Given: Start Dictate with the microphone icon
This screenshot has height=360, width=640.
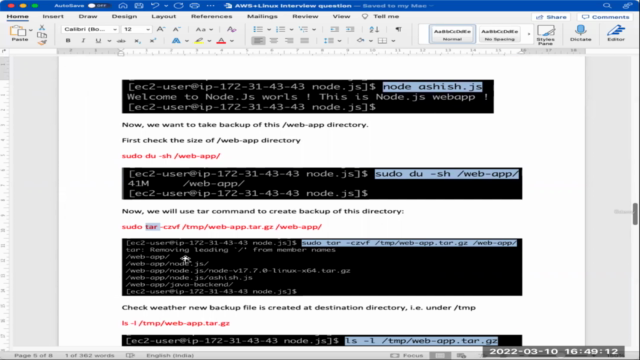Looking at the screenshot, I should point(580,33).
